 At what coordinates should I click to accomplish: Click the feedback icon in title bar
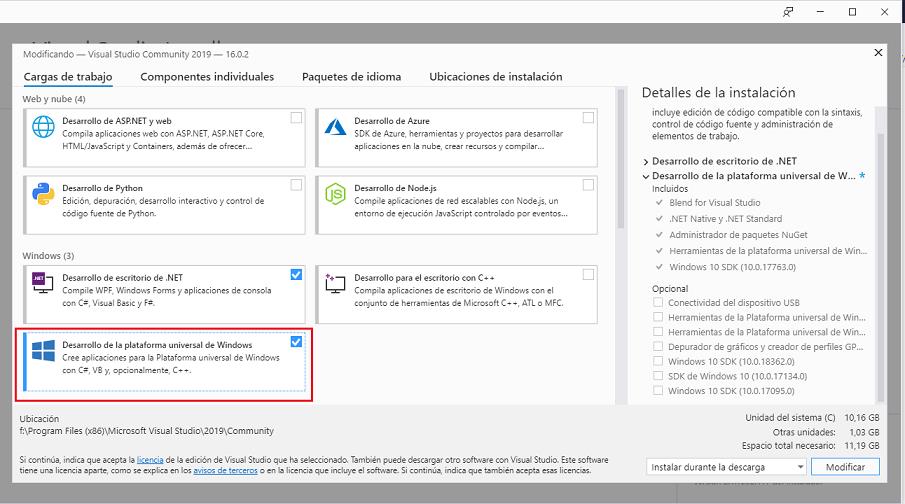[x=788, y=12]
